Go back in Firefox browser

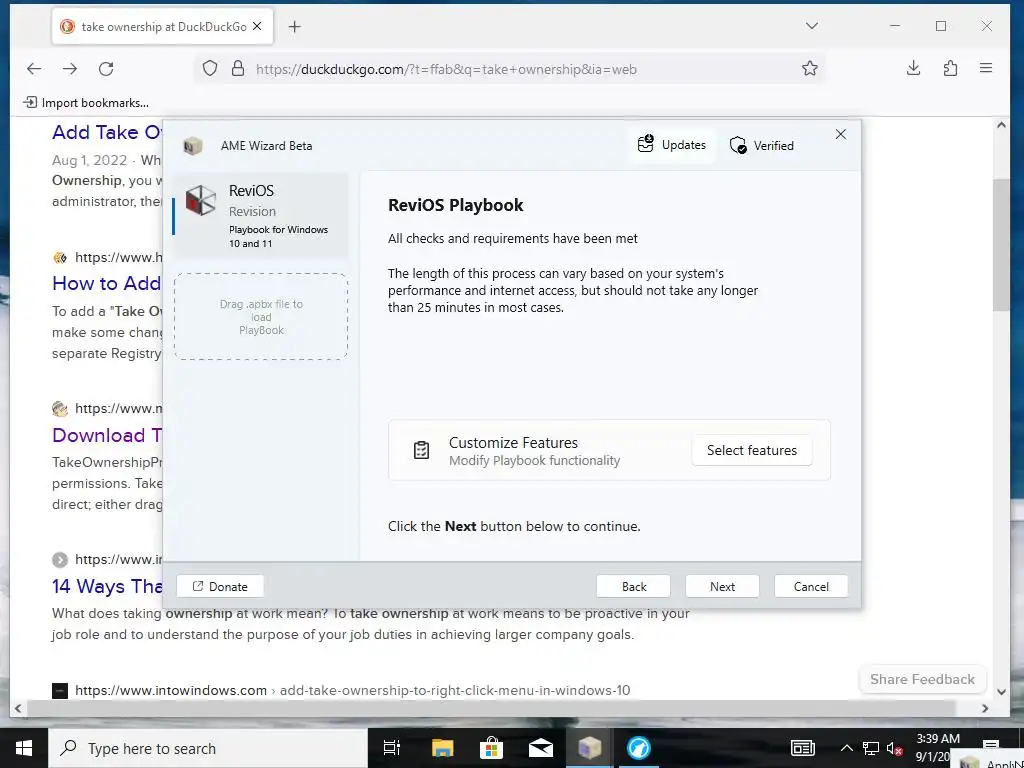pos(34,69)
